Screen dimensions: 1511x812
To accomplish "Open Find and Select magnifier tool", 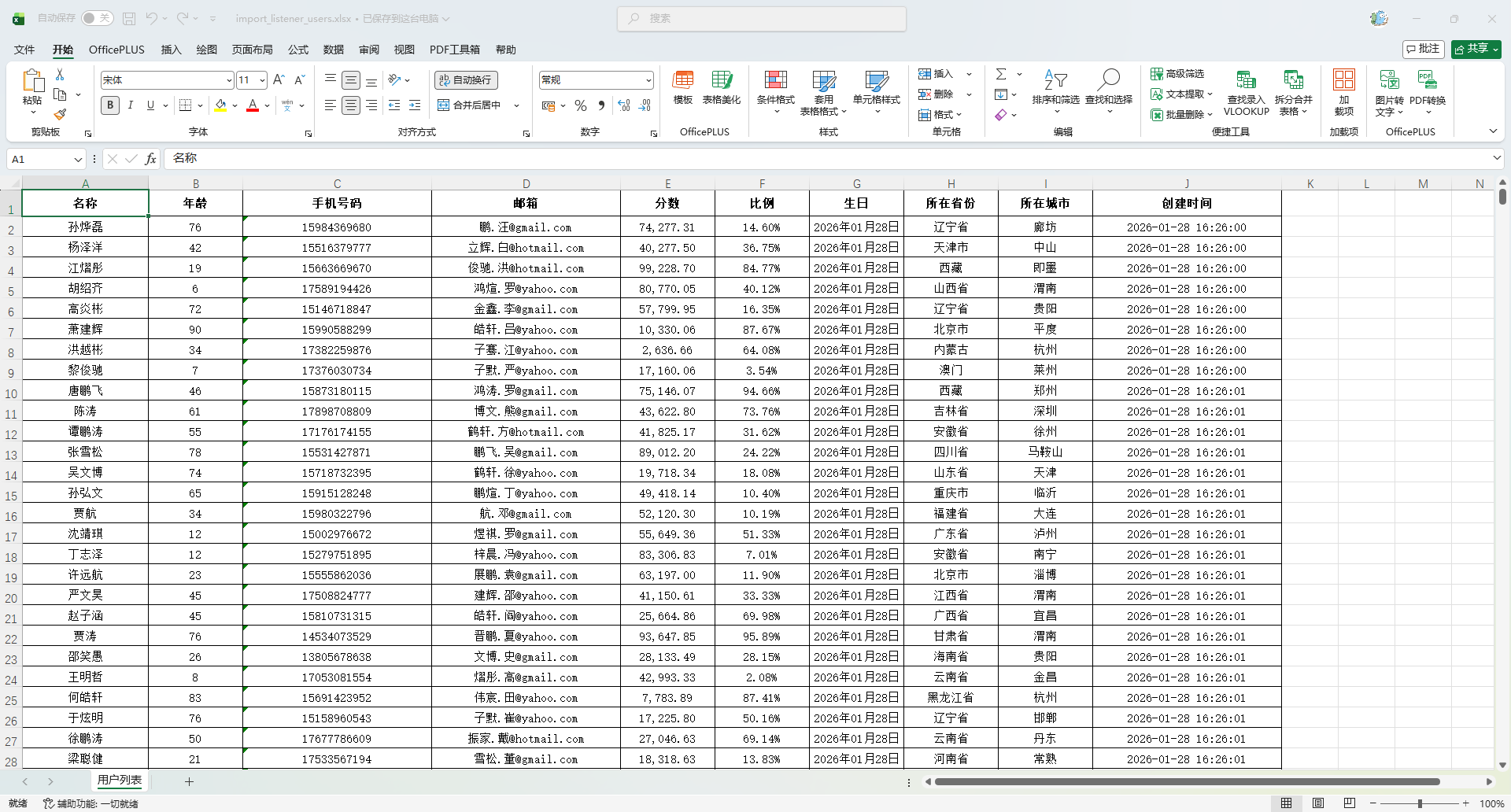I will tap(1109, 80).
